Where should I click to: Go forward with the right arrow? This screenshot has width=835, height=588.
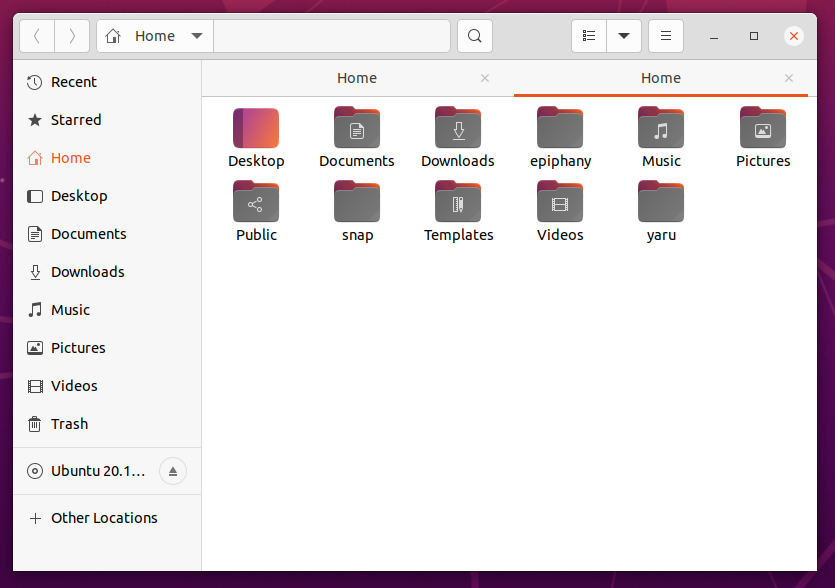tap(72, 36)
